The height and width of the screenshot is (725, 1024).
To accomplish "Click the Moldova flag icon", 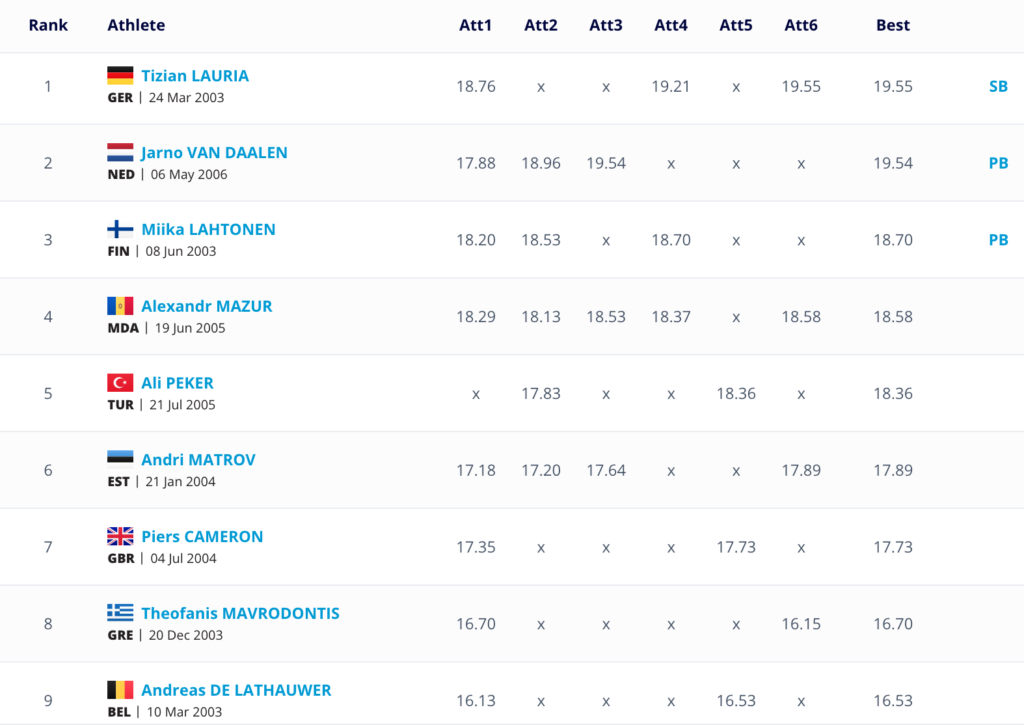I will tap(120, 306).
